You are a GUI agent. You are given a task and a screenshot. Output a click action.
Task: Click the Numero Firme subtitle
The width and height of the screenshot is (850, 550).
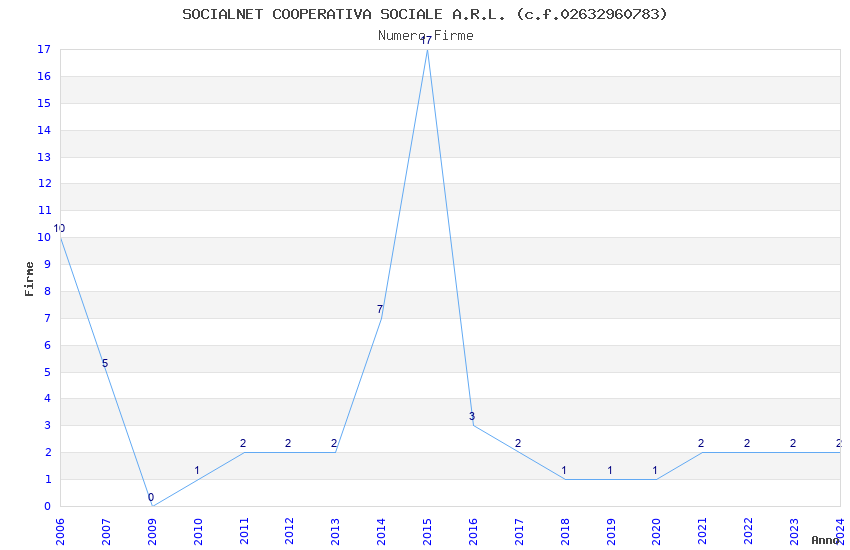[x=426, y=36]
